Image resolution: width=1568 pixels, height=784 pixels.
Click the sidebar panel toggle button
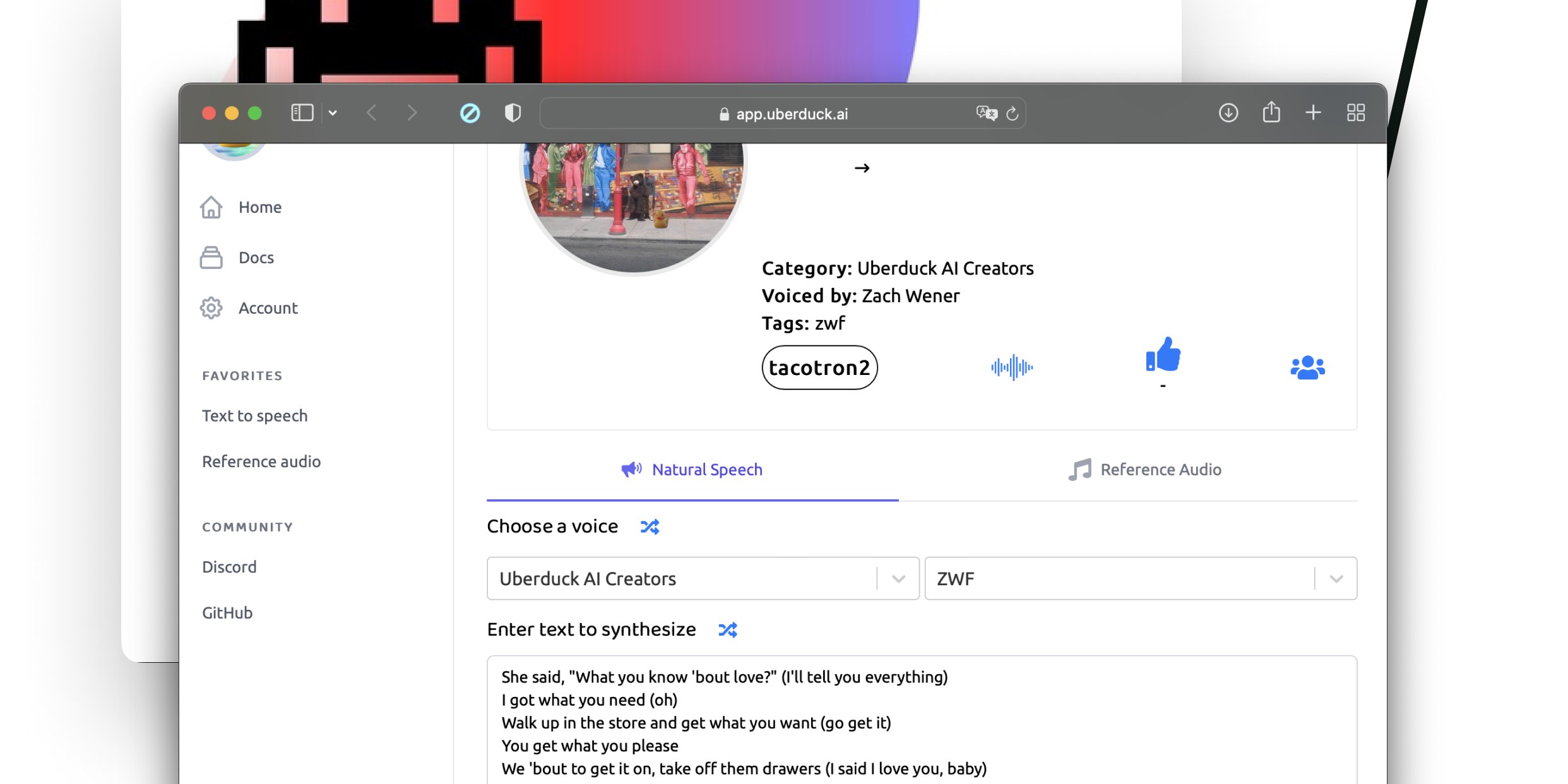coord(303,113)
